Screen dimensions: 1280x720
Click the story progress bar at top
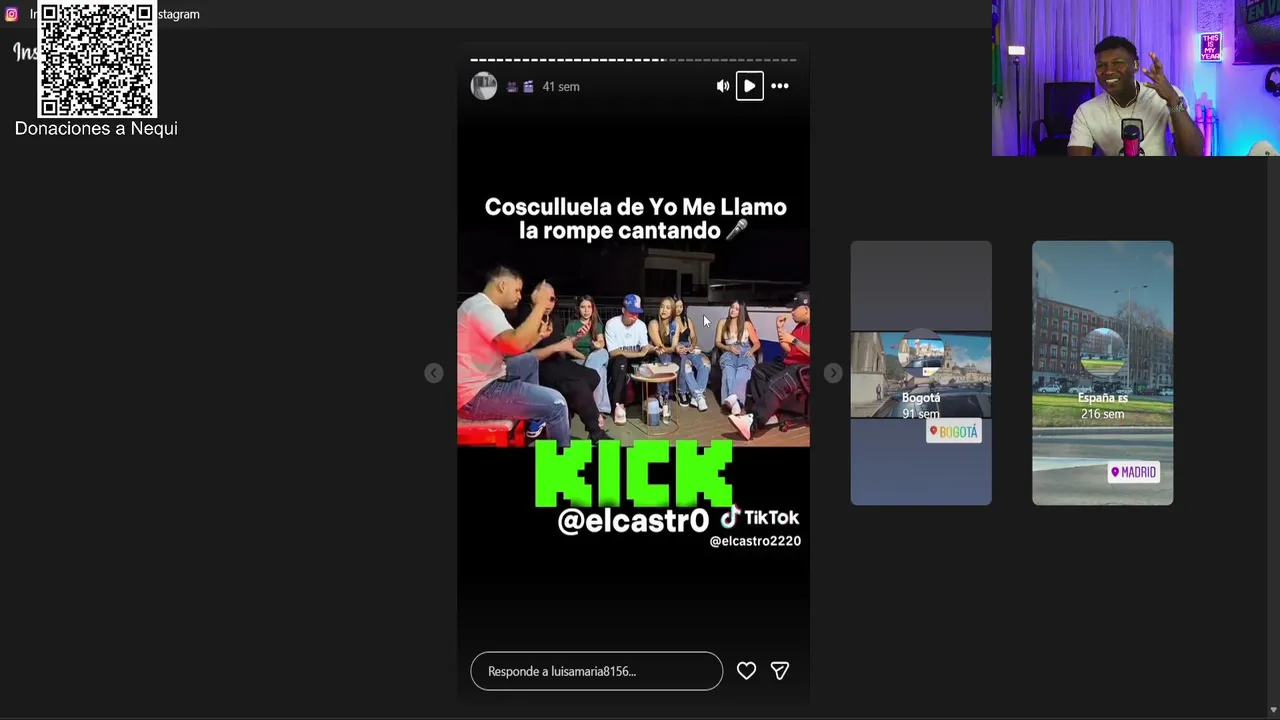click(633, 60)
